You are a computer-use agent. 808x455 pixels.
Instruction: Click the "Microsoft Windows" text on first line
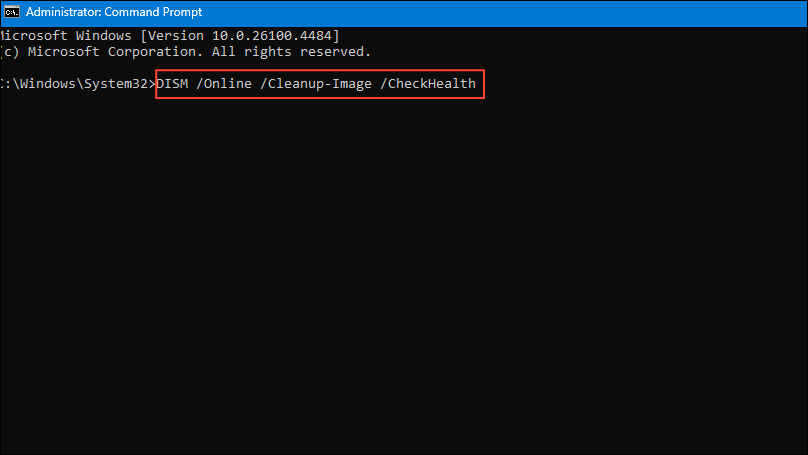click(68, 36)
